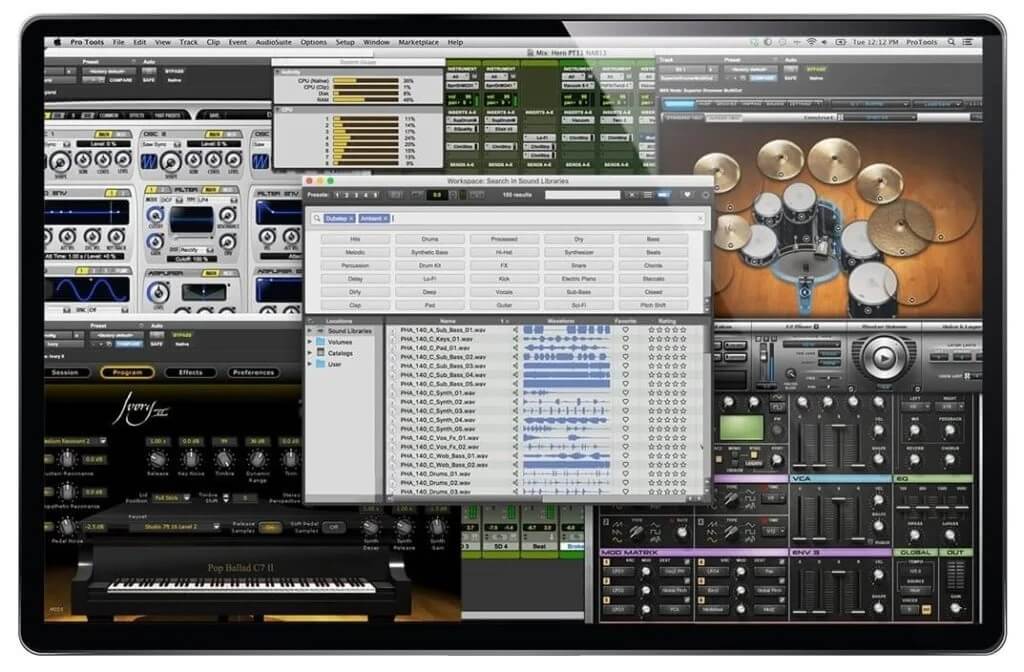Switch to list view in Workspace toolbar
This screenshot has height=672, width=1024.
[x=648, y=195]
